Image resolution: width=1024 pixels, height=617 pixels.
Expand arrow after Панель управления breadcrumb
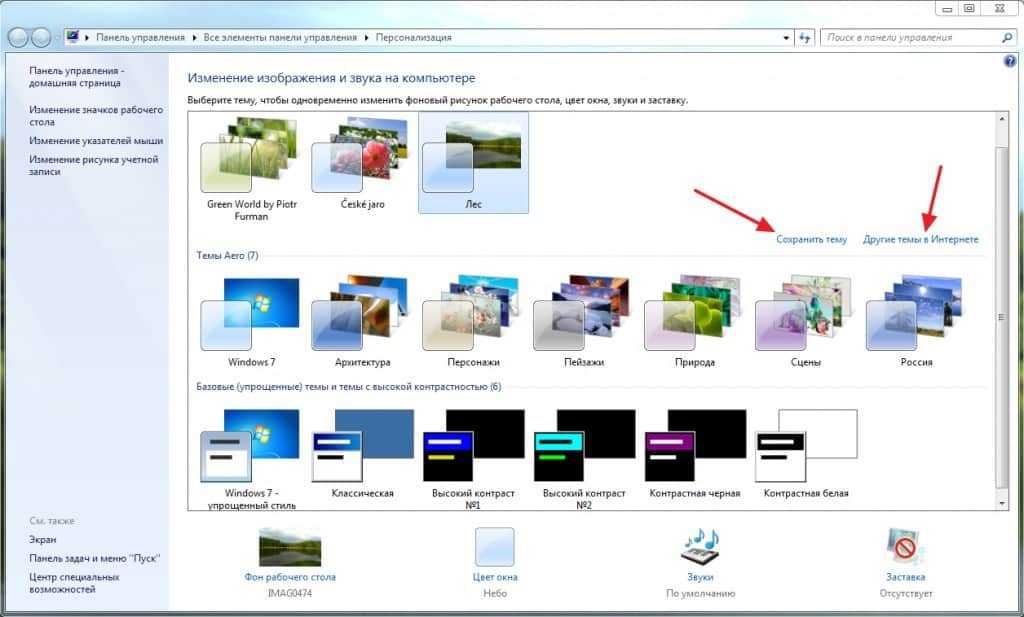pyautogui.click(x=194, y=38)
